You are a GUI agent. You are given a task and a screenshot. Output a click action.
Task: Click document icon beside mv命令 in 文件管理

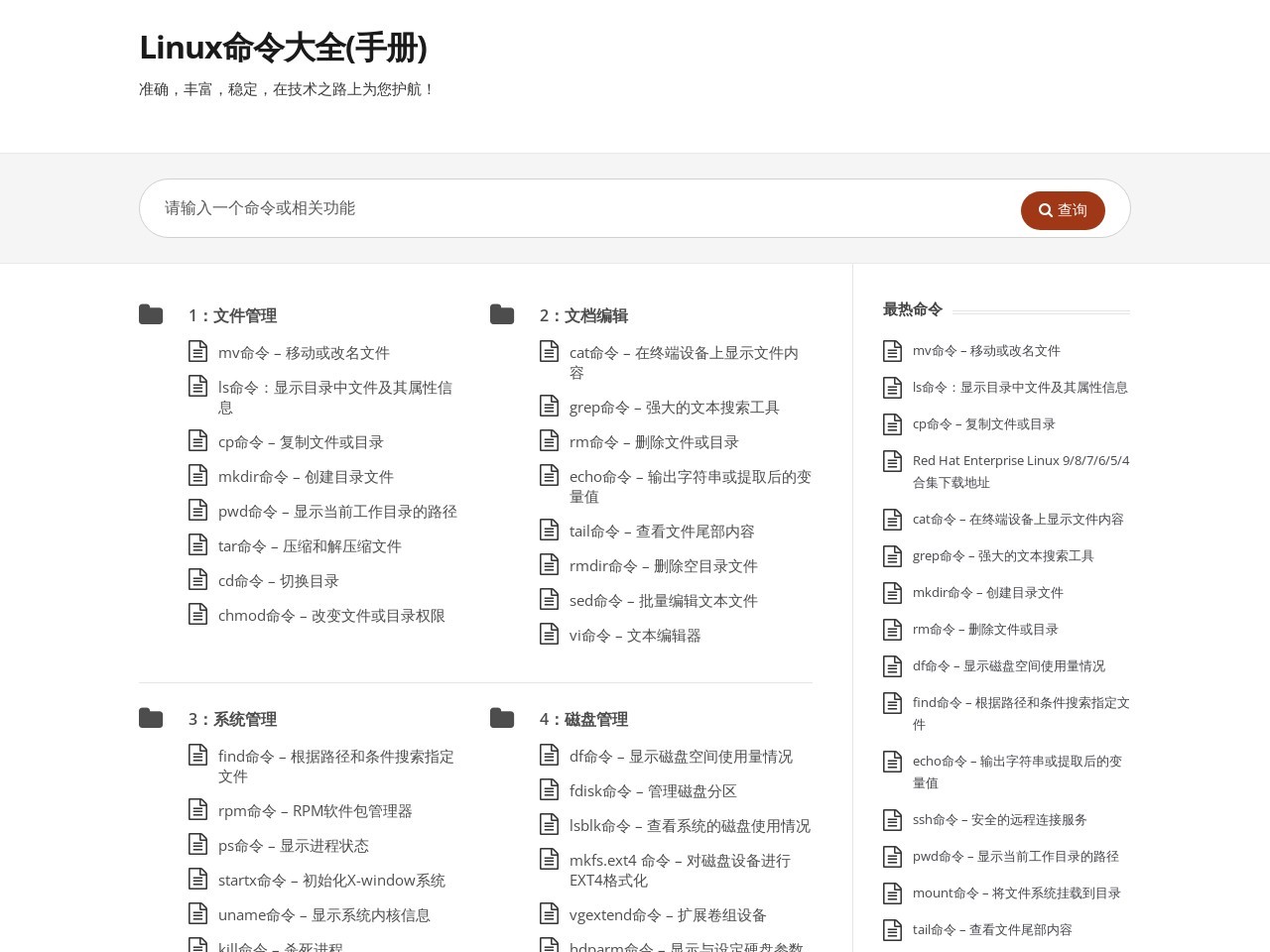point(197,351)
